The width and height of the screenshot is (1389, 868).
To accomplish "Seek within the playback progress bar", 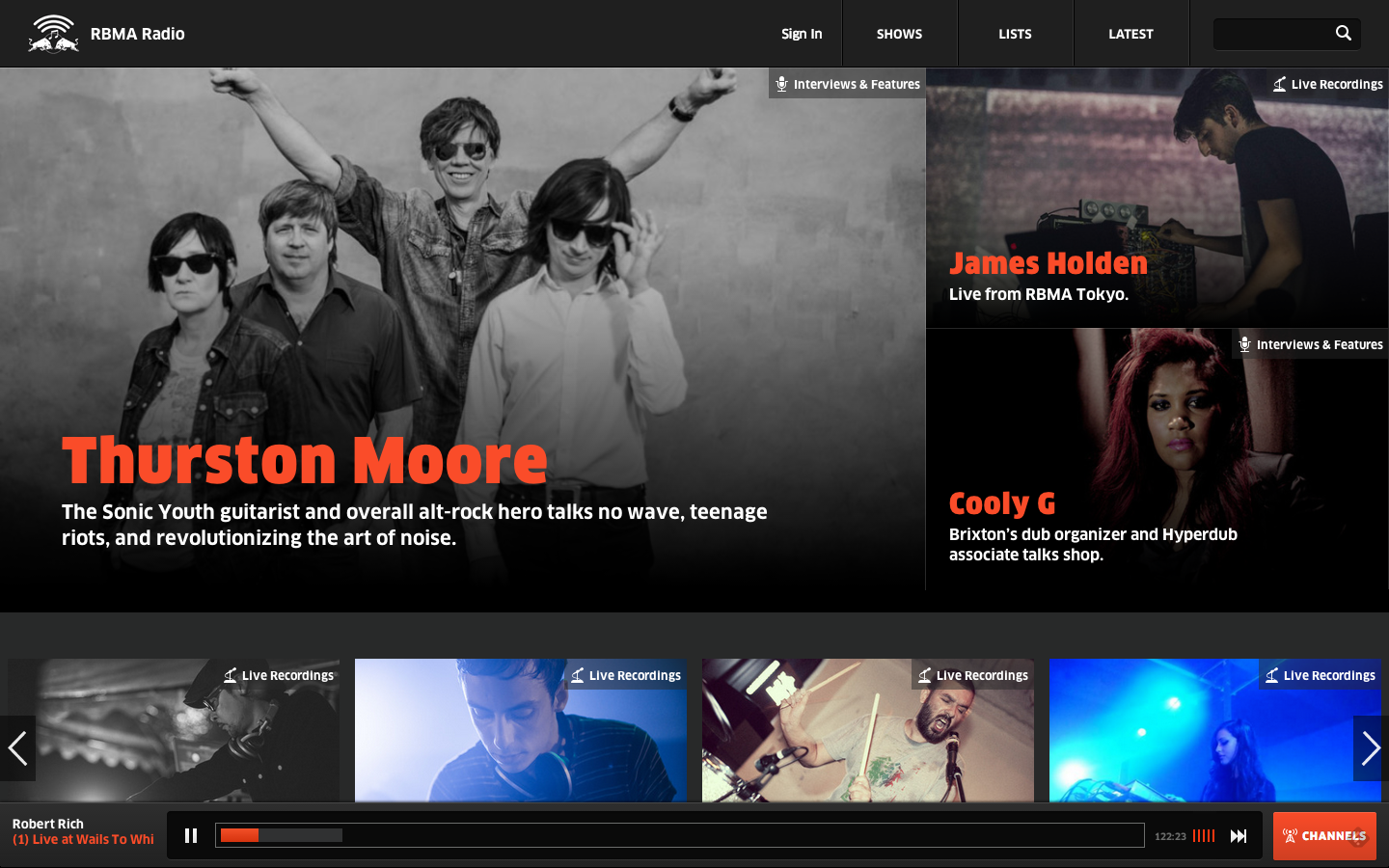I will pos(680,835).
